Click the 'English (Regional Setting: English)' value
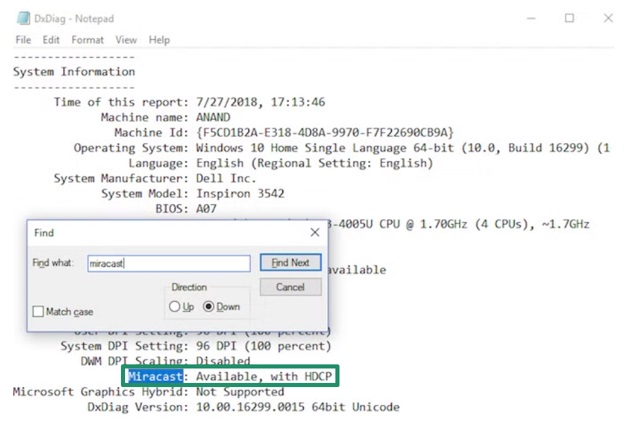624x440 pixels. coord(314,163)
